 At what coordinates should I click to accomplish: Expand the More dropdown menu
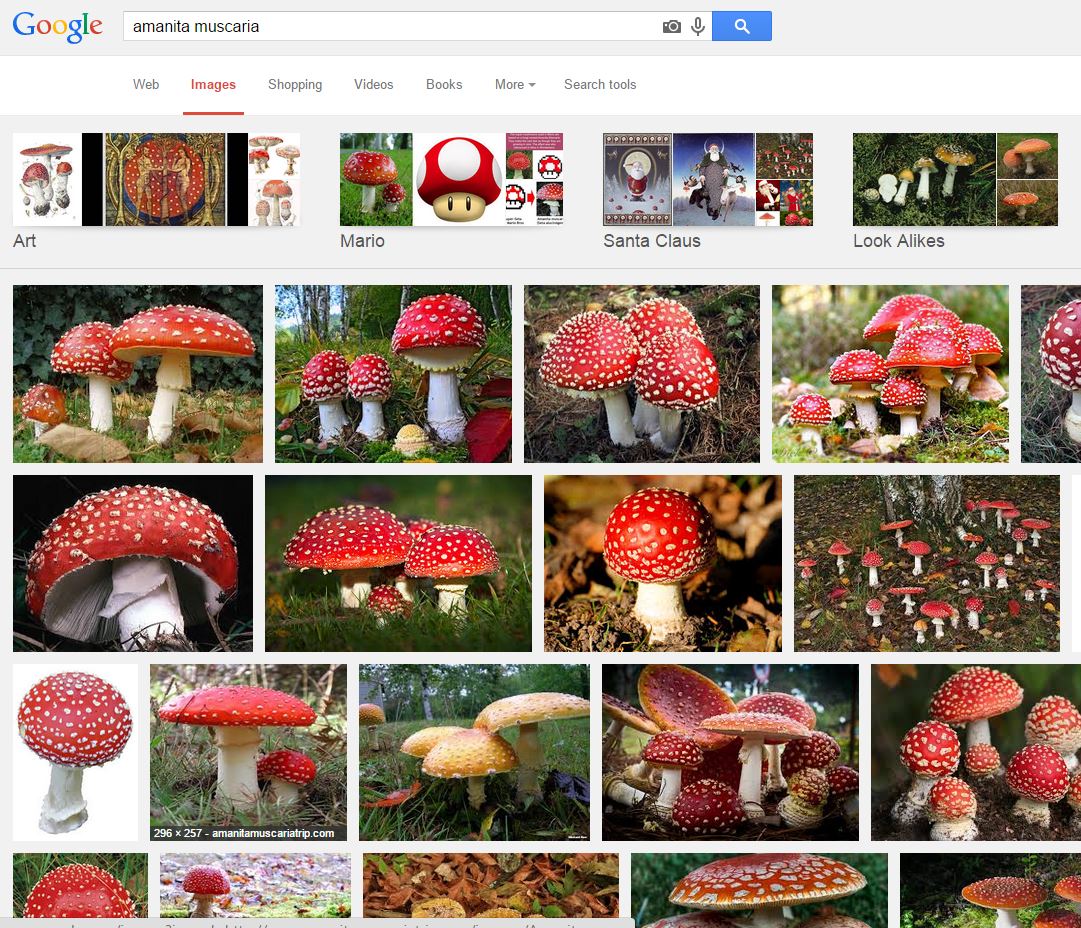click(515, 84)
